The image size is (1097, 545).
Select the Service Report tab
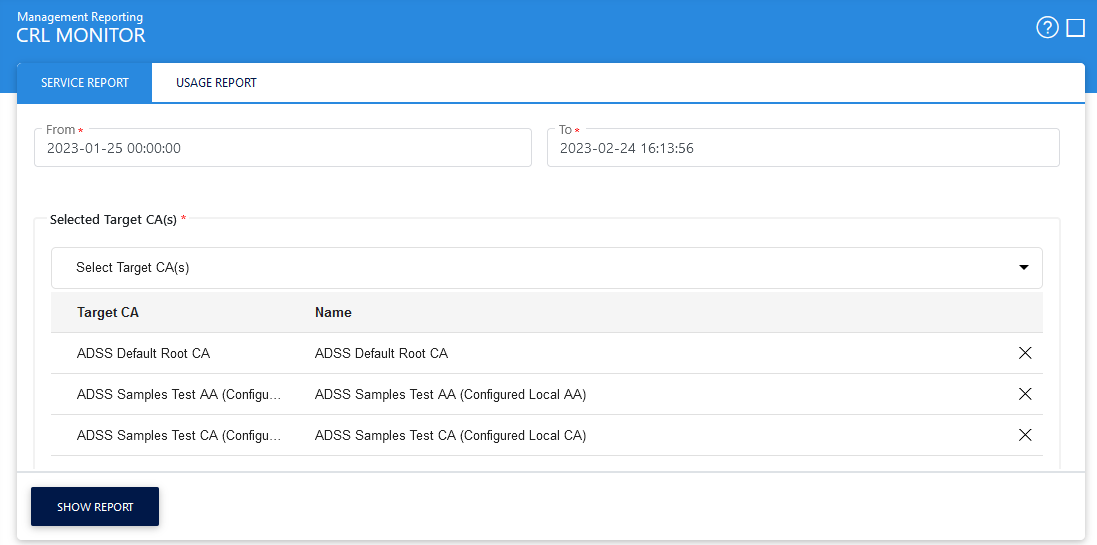click(x=85, y=83)
